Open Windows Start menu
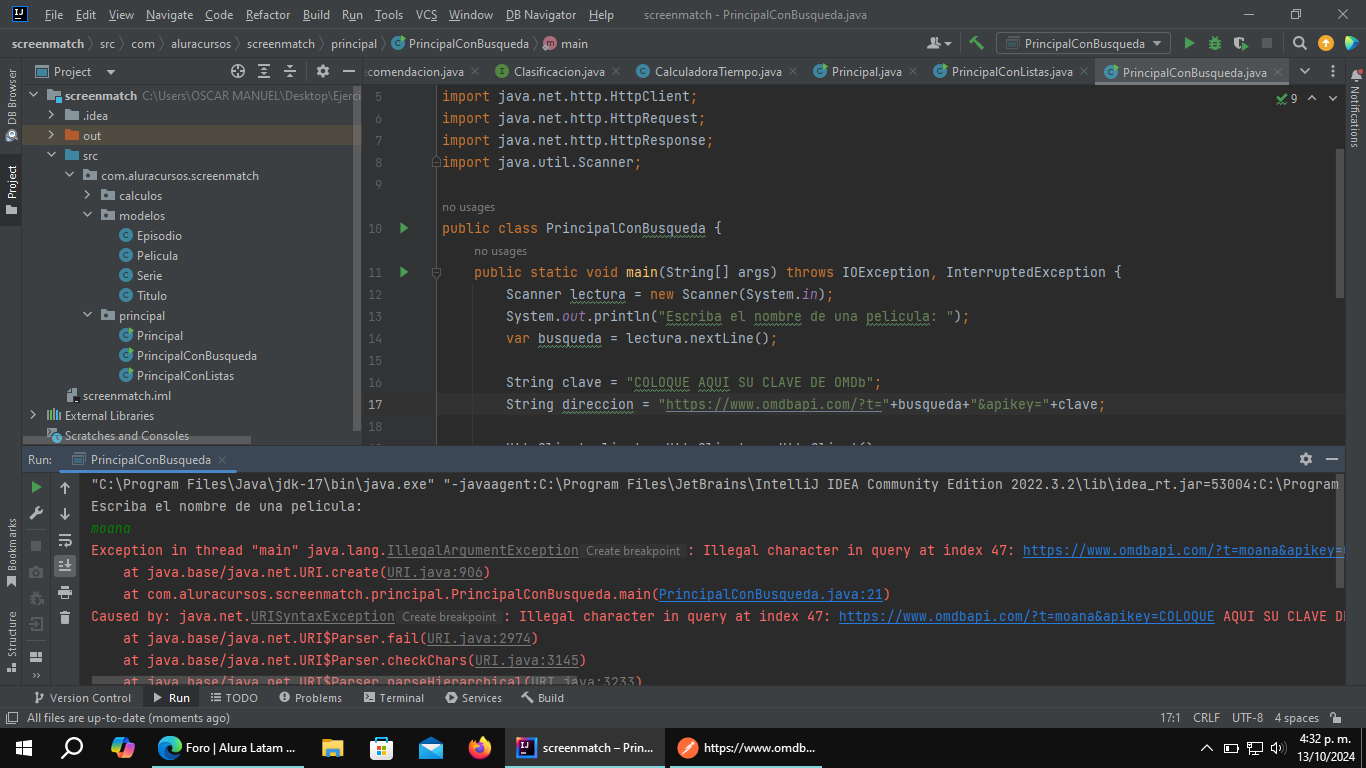1366x768 pixels. coord(24,747)
